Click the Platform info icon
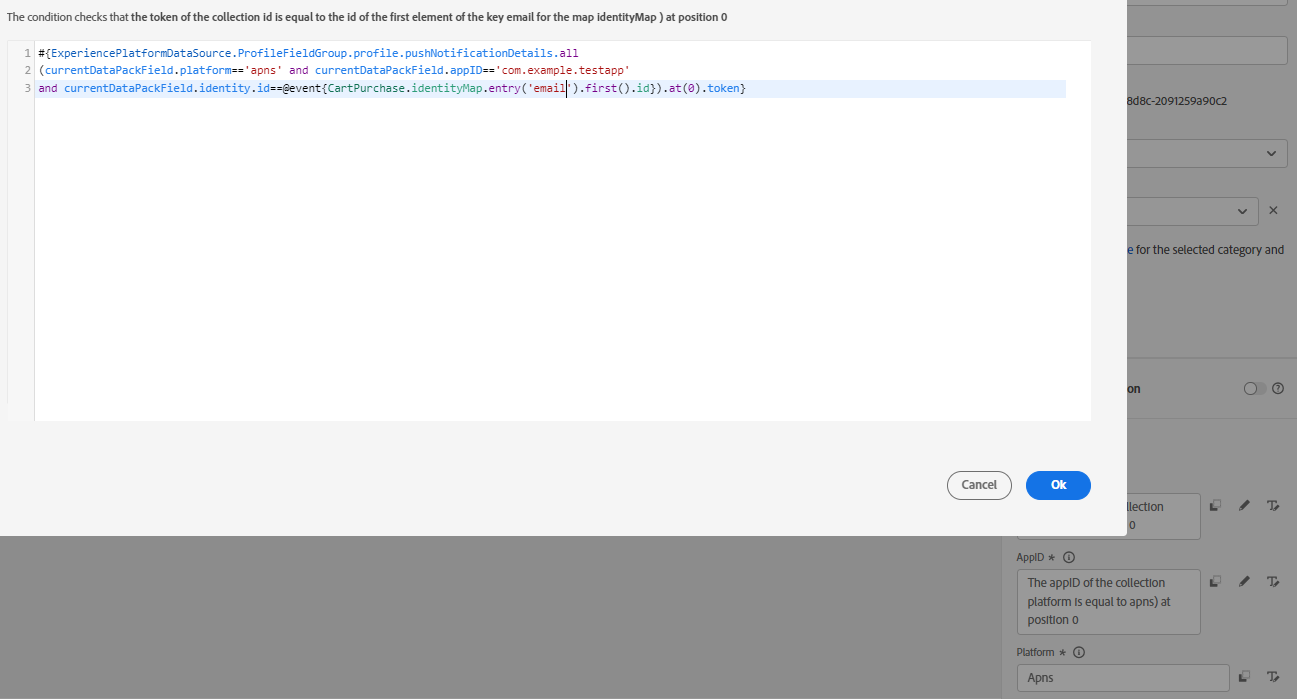This screenshot has height=699, width=1297. 1079,652
